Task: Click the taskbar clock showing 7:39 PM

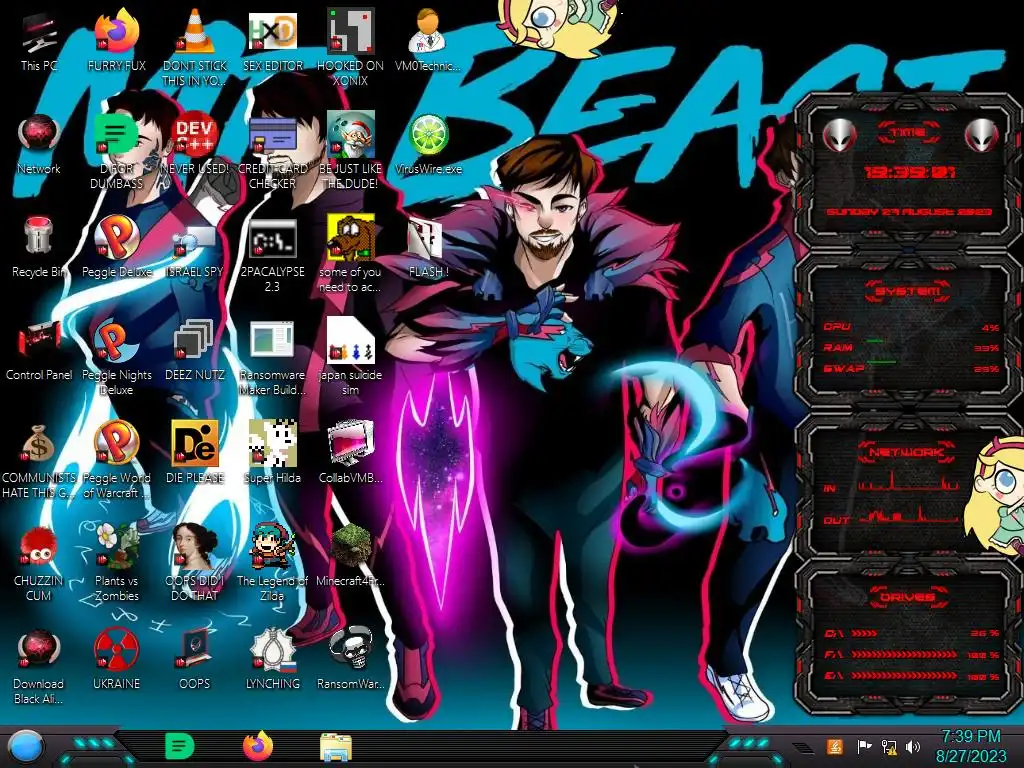Action: click(x=970, y=746)
